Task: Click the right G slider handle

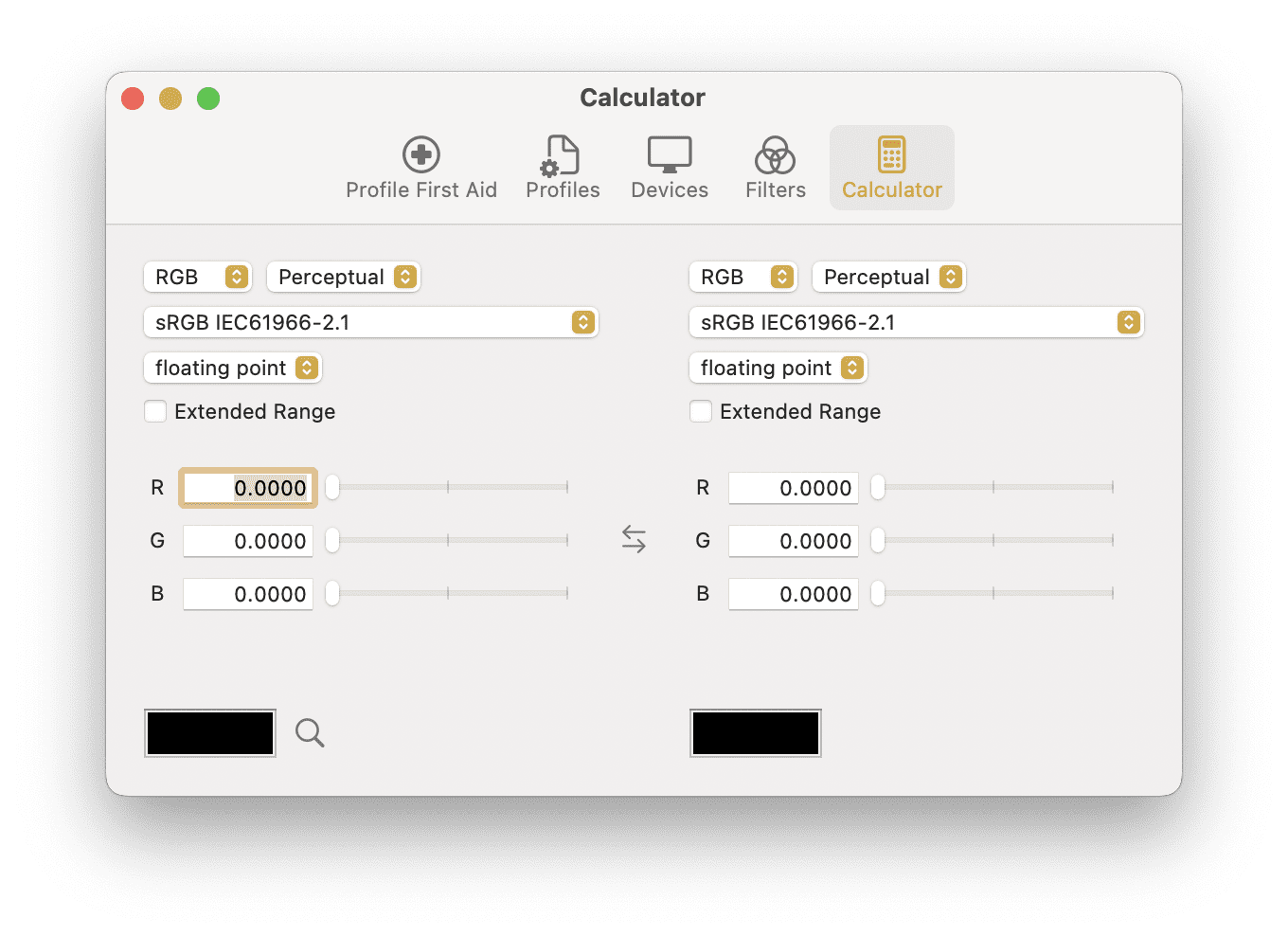Action: 878,540
